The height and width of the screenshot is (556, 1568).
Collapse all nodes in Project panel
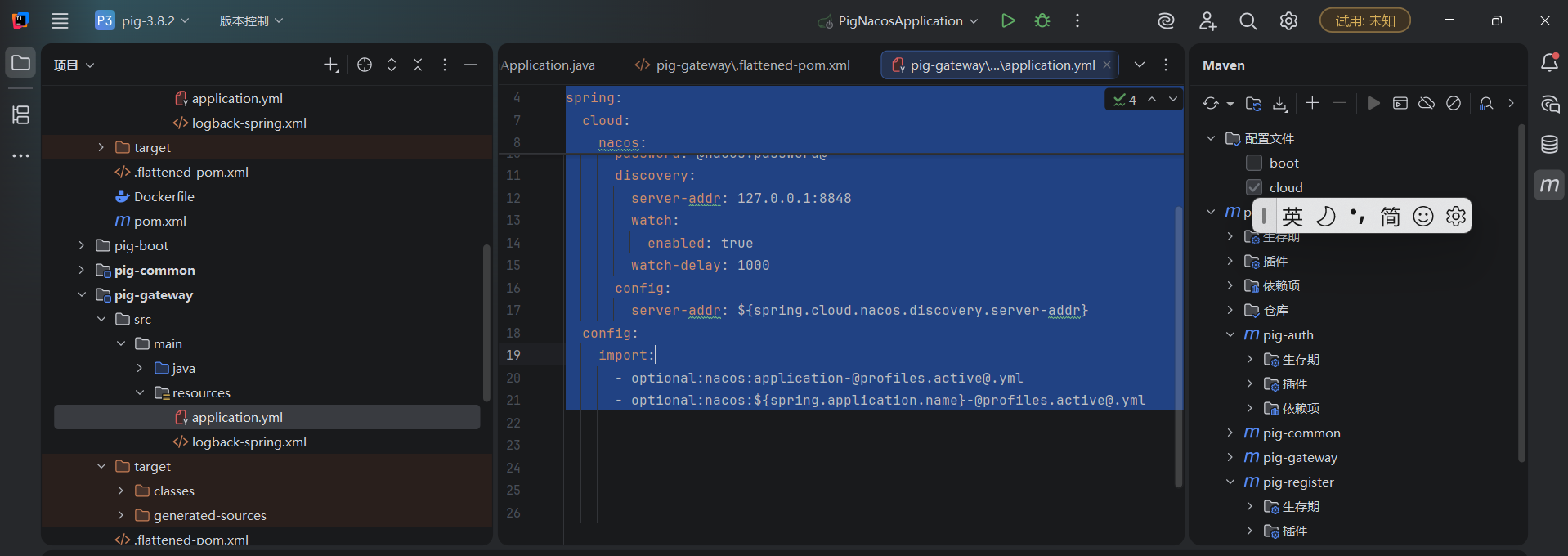pos(418,65)
